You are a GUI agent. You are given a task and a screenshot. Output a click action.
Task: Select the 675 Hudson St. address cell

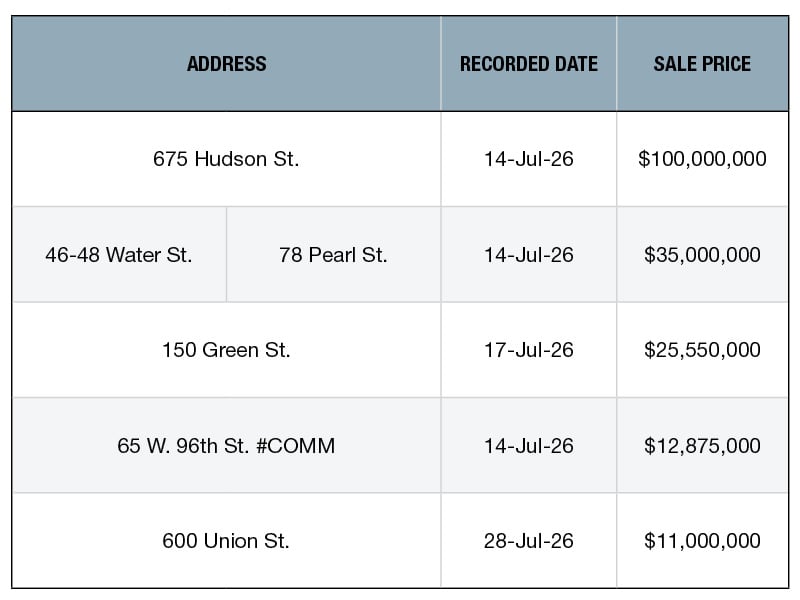pyautogui.click(x=227, y=159)
